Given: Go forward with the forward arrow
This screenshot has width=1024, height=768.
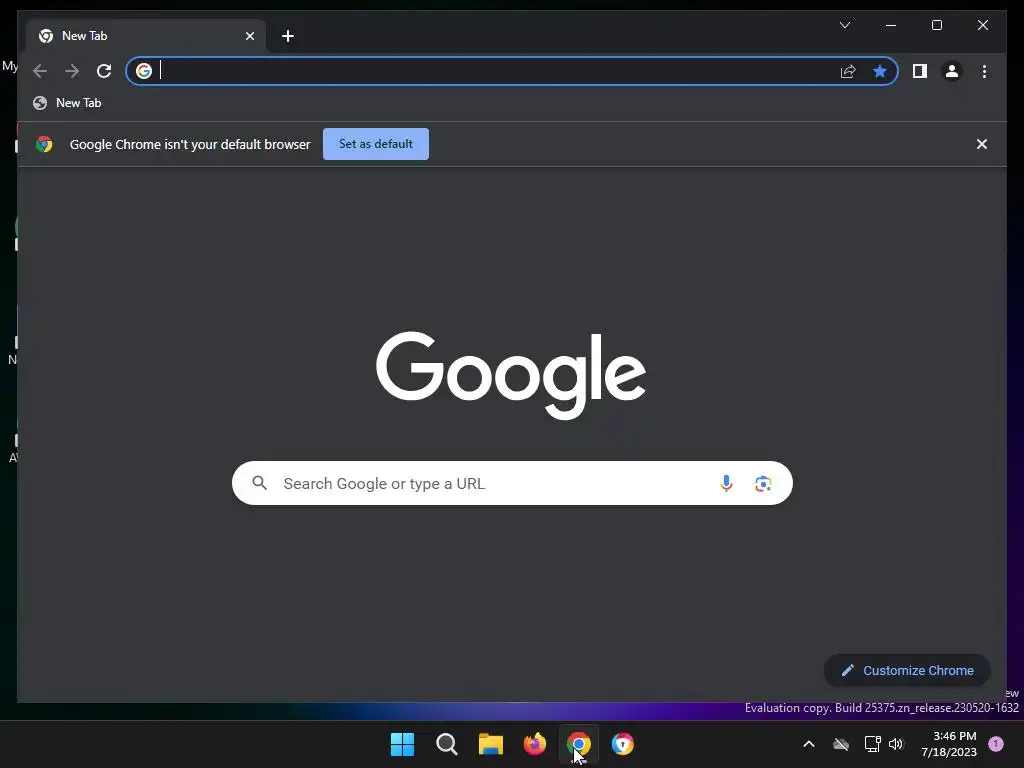Looking at the screenshot, I should (x=72, y=71).
